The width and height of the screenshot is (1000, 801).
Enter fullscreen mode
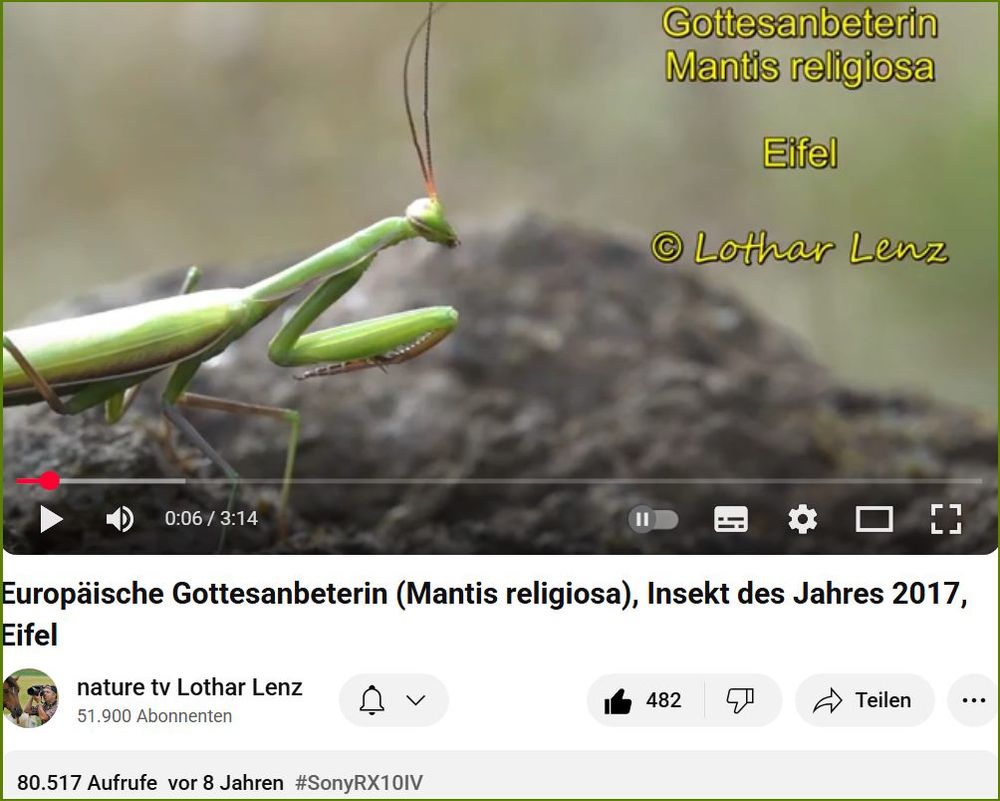tap(945, 519)
